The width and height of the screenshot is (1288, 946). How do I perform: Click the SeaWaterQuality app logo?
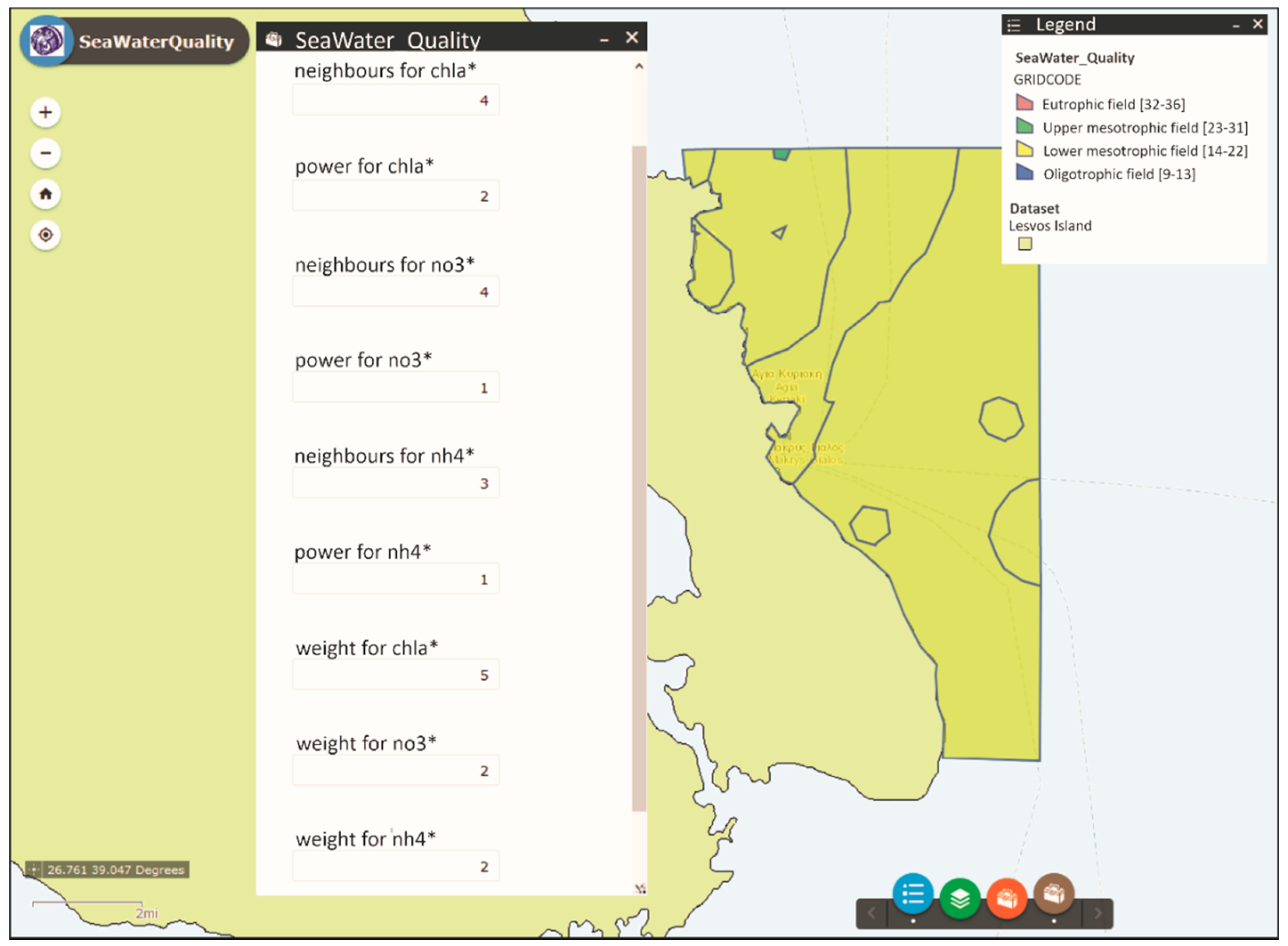(46, 41)
